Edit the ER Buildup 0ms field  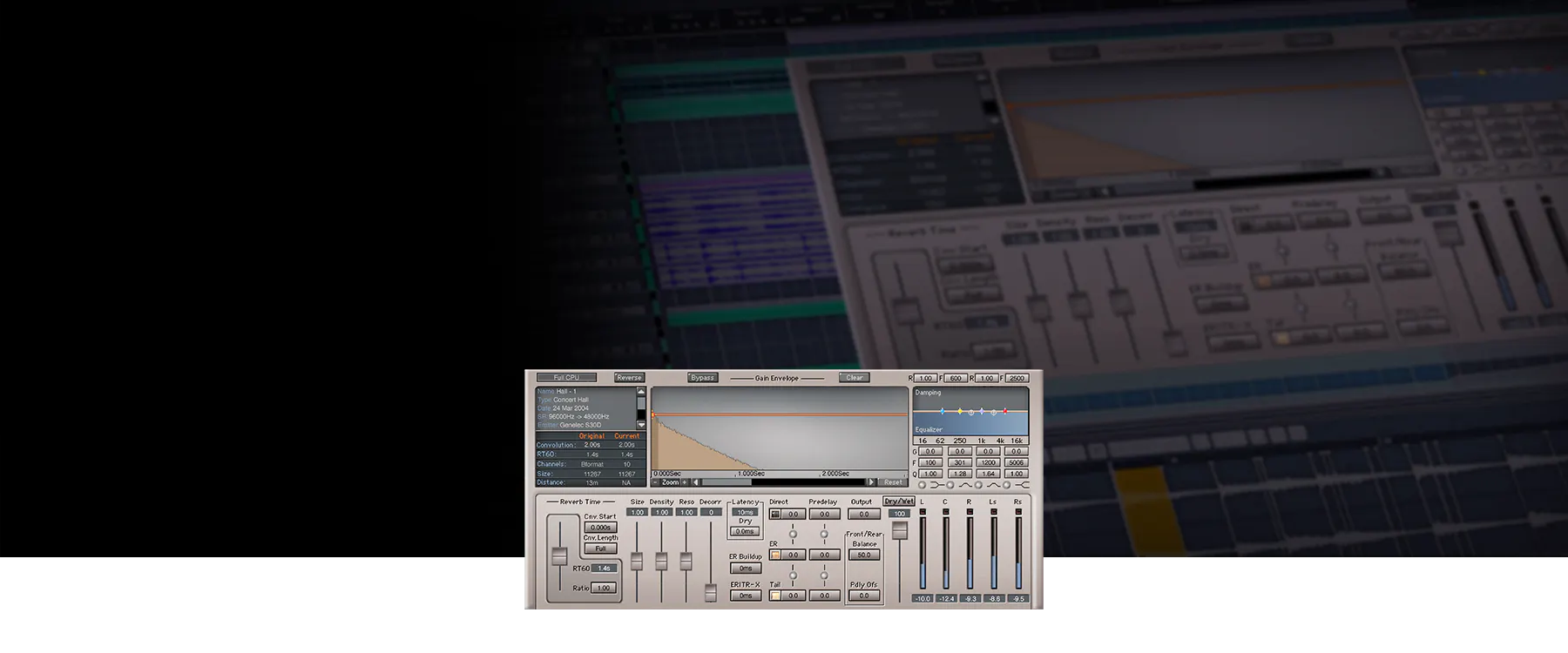point(746,568)
